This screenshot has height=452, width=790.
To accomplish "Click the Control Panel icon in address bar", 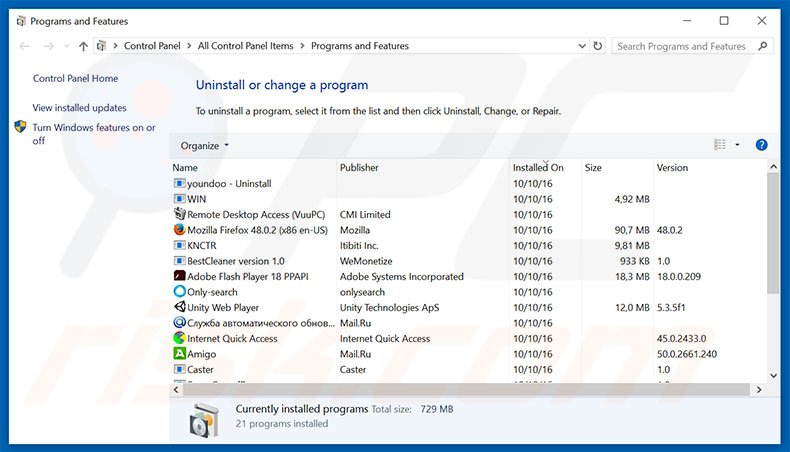I will 101,46.
